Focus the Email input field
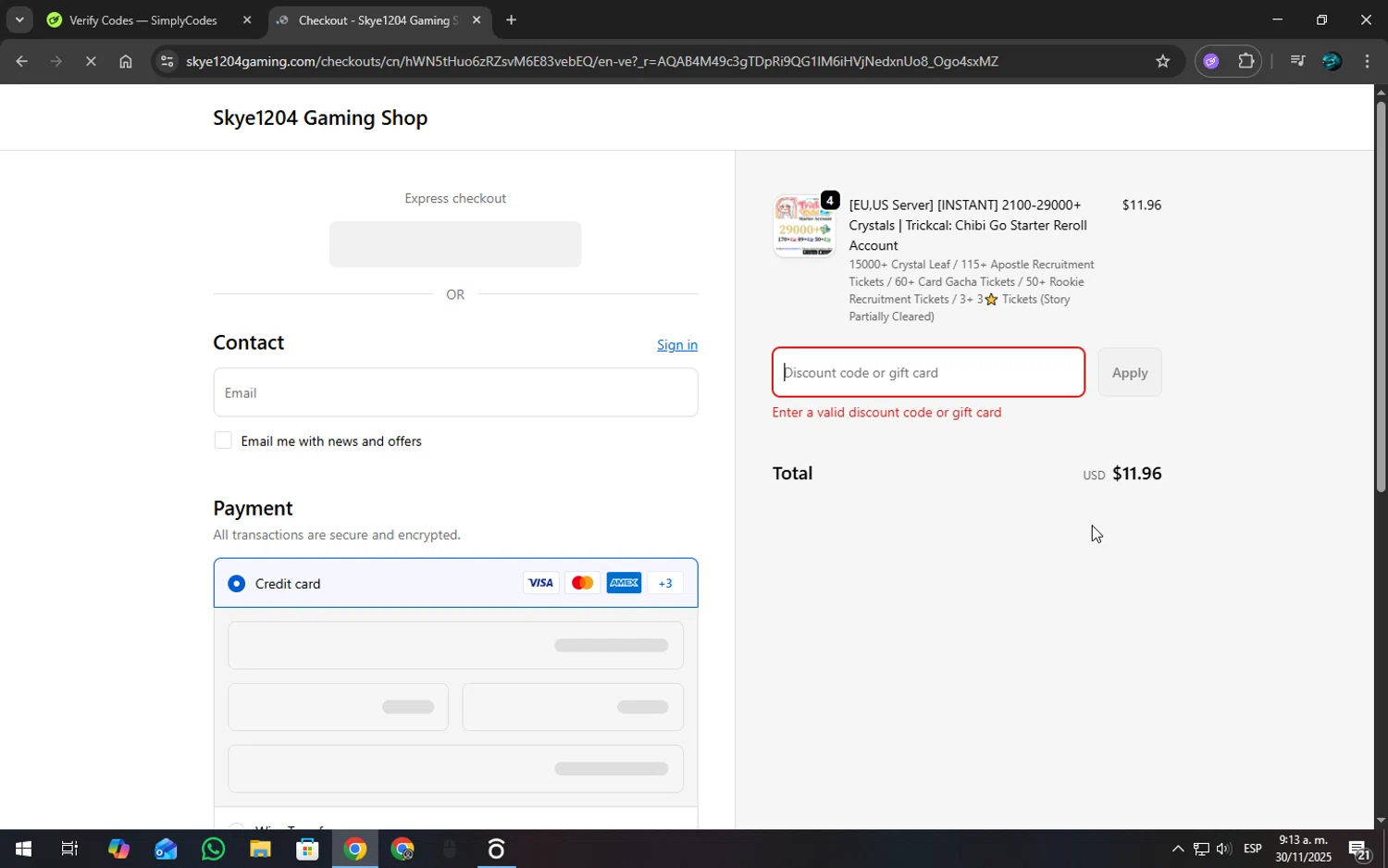The height and width of the screenshot is (868, 1388). [455, 392]
